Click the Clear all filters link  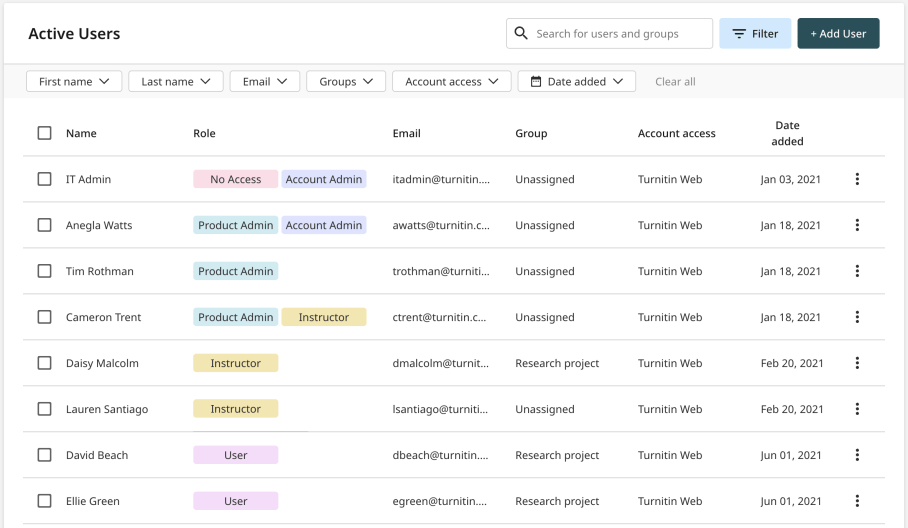point(675,82)
